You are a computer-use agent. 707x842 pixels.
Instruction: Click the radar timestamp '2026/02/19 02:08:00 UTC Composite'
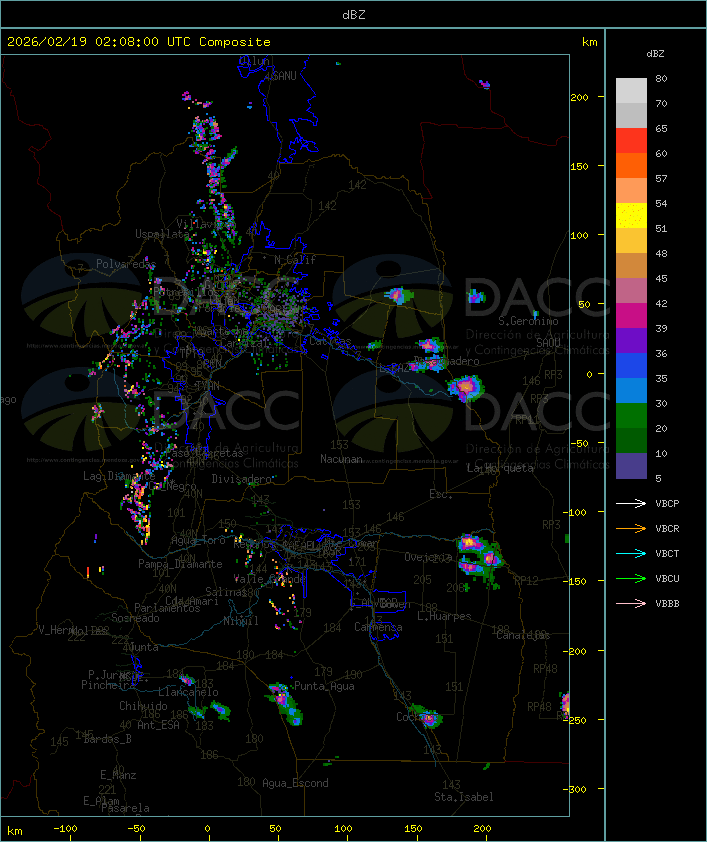[x=139, y=42]
